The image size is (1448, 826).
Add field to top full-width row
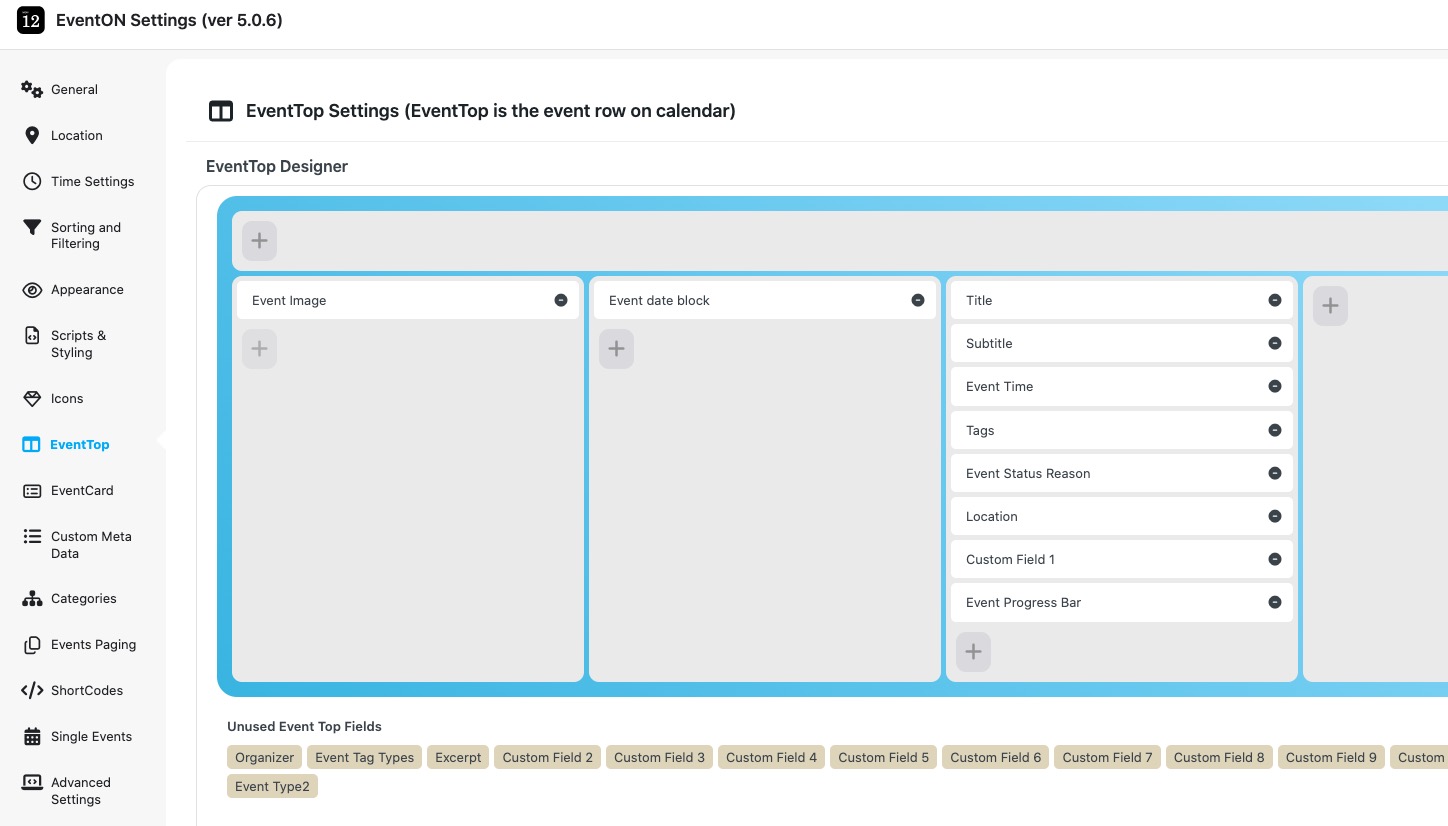(259, 241)
